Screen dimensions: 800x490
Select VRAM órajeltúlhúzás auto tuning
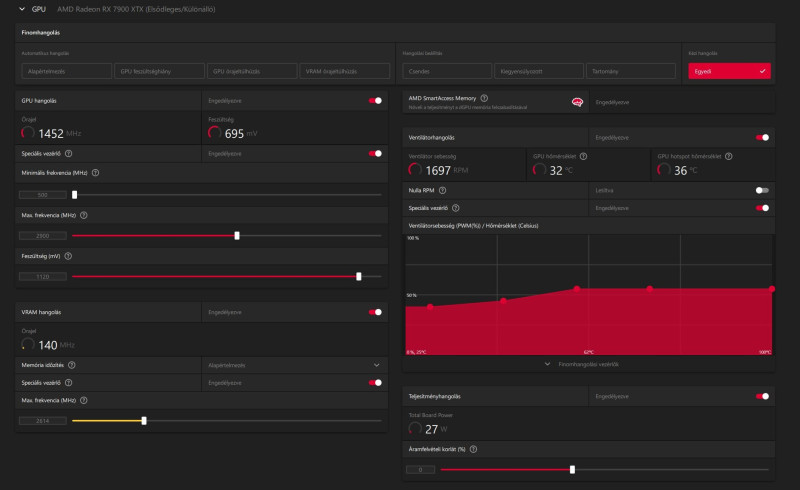click(x=345, y=71)
